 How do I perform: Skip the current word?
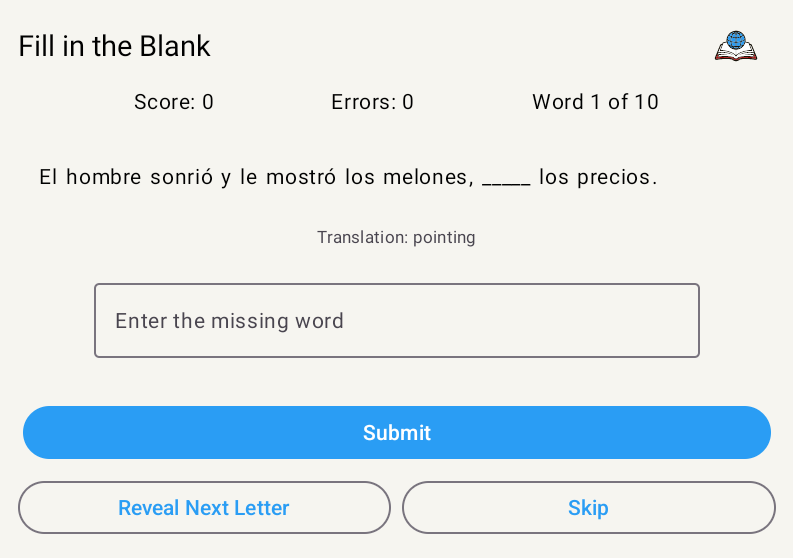tap(589, 507)
